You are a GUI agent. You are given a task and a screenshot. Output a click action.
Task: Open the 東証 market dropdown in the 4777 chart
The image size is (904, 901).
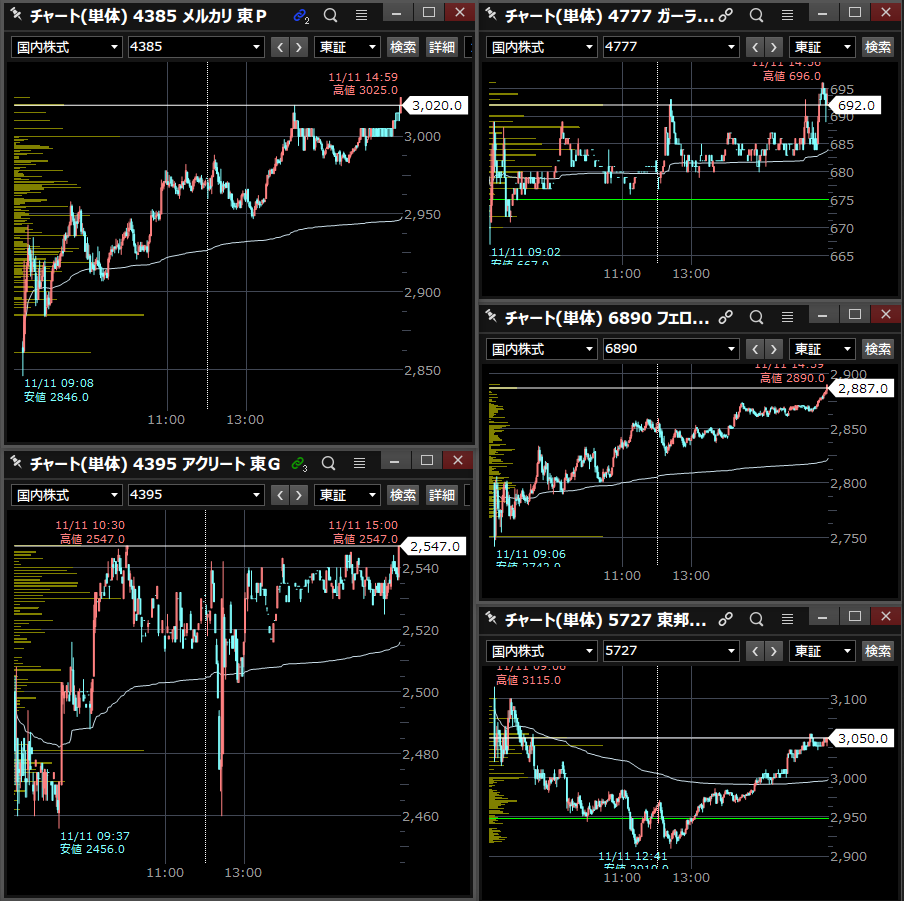(x=848, y=47)
